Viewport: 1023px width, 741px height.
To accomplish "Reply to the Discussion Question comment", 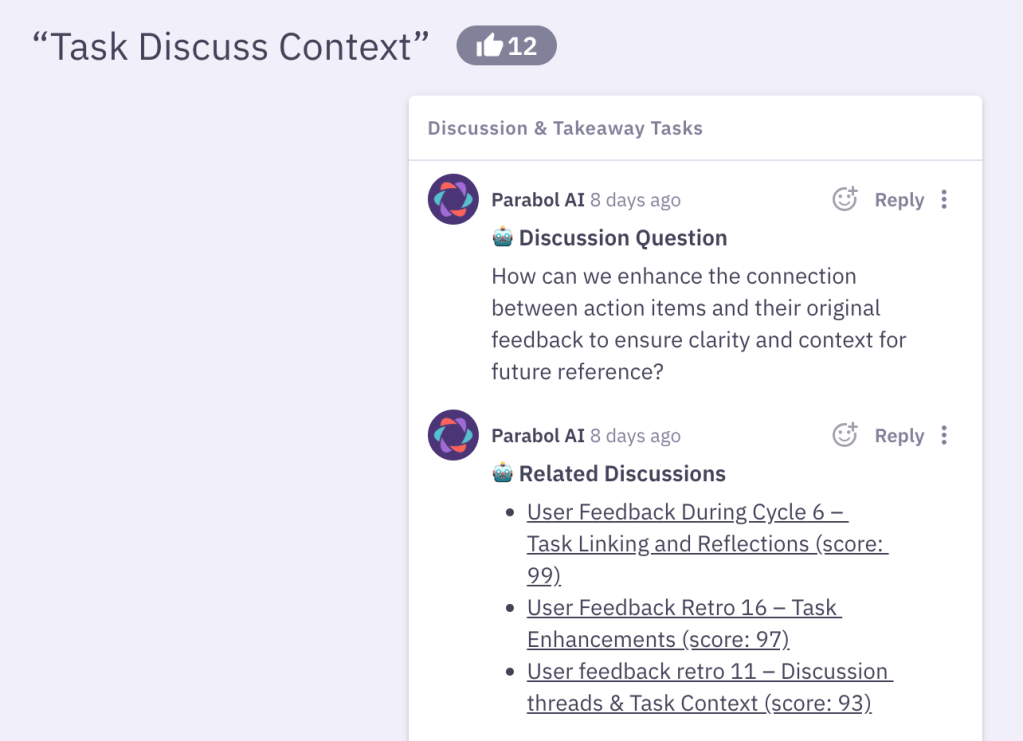I will [899, 200].
